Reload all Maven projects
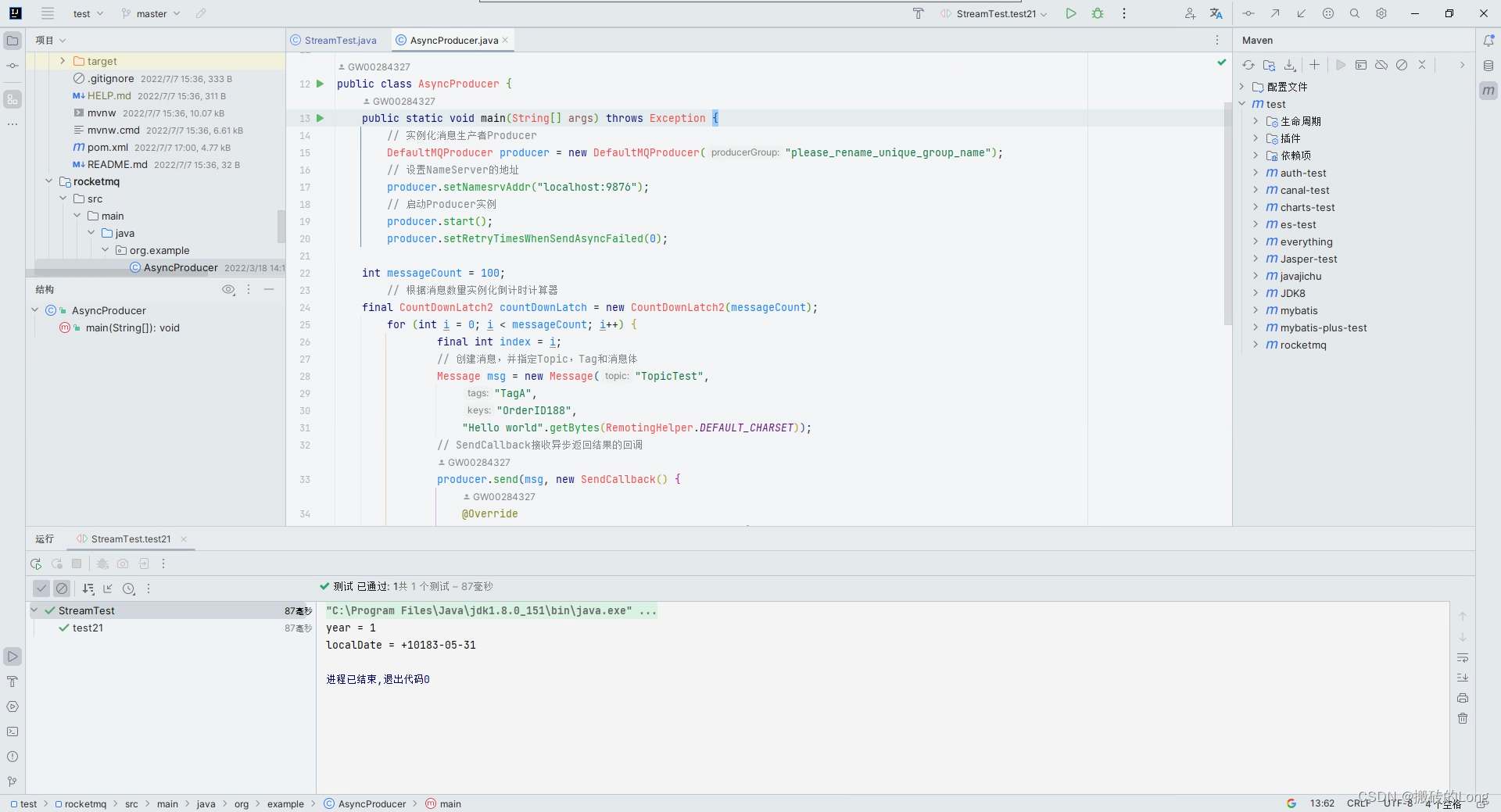Viewport: 1501px width, 812px height. 1248,65
